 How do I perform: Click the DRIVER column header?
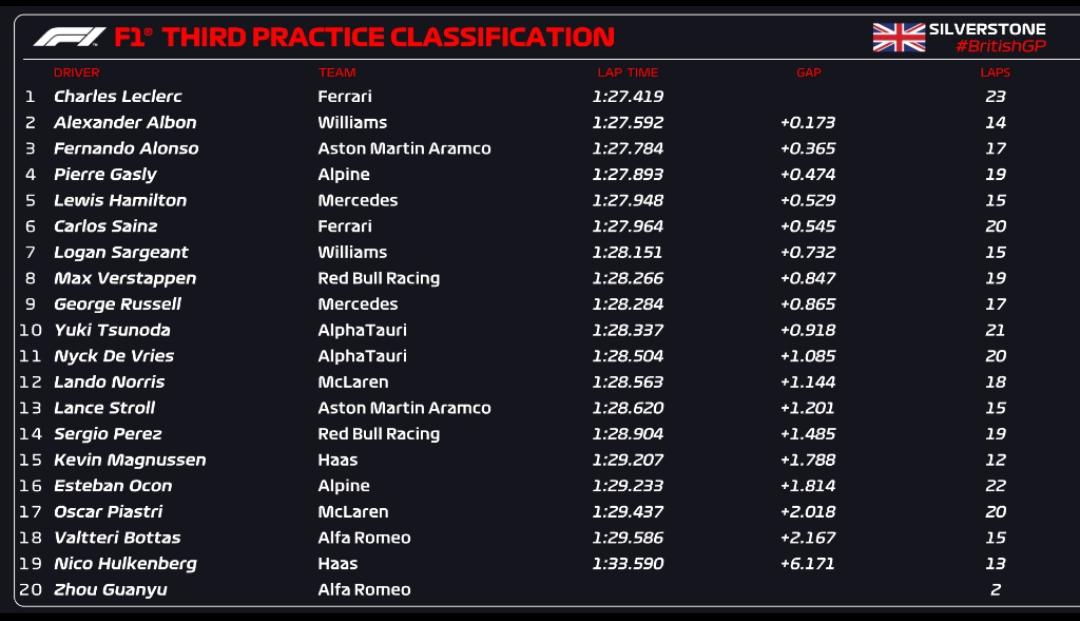76,73
